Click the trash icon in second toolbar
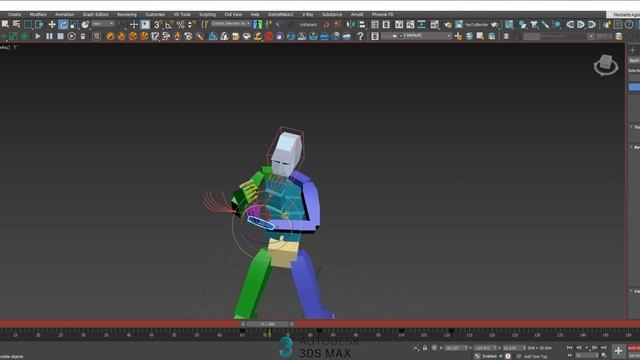The height and width of the screenshot is (360, 640). click(83, 36)
